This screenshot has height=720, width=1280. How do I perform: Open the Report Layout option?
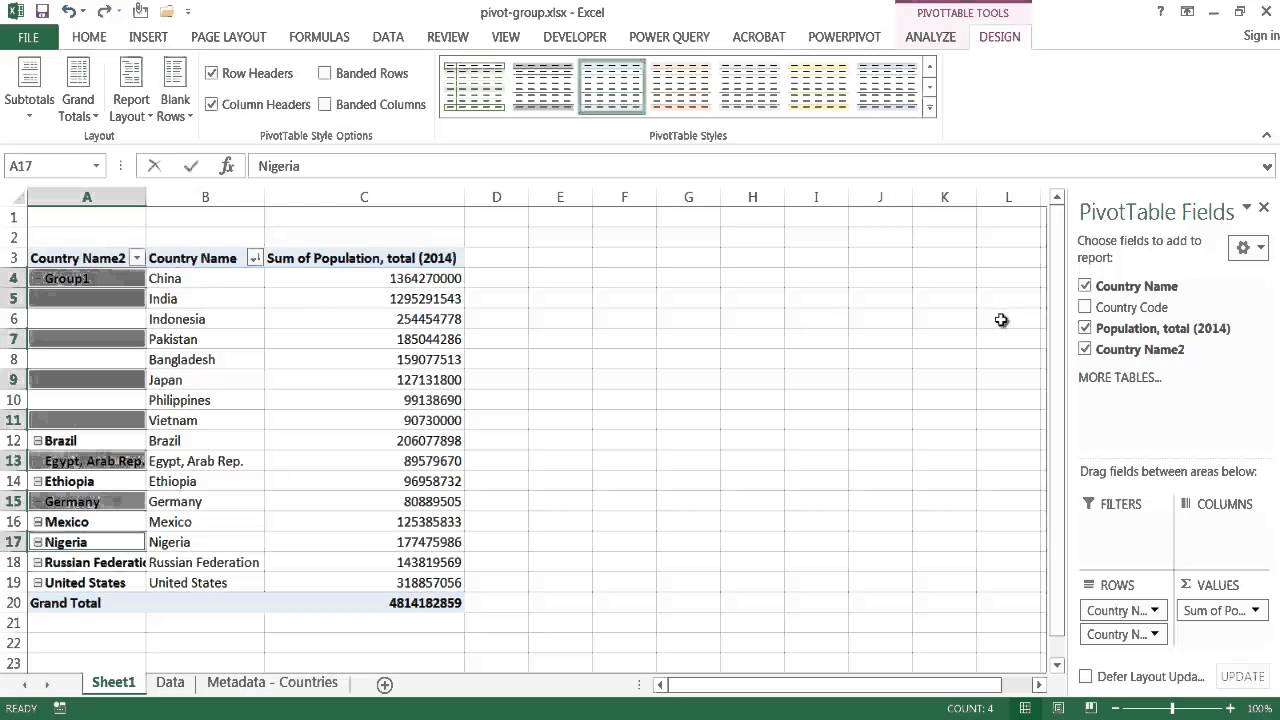[x=131, y=90]
